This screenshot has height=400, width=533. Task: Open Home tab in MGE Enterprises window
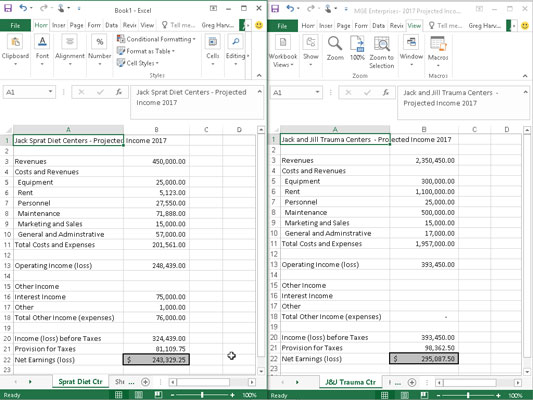[308, 25]
